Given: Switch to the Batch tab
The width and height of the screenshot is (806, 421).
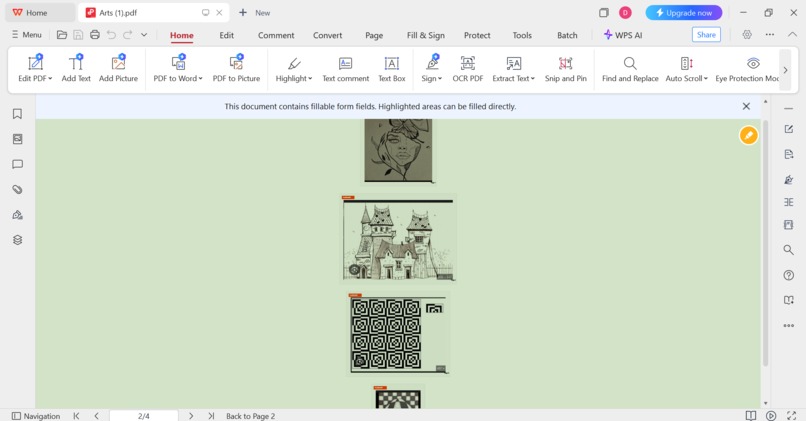Looking at the screenshot, I should (567, 35).
